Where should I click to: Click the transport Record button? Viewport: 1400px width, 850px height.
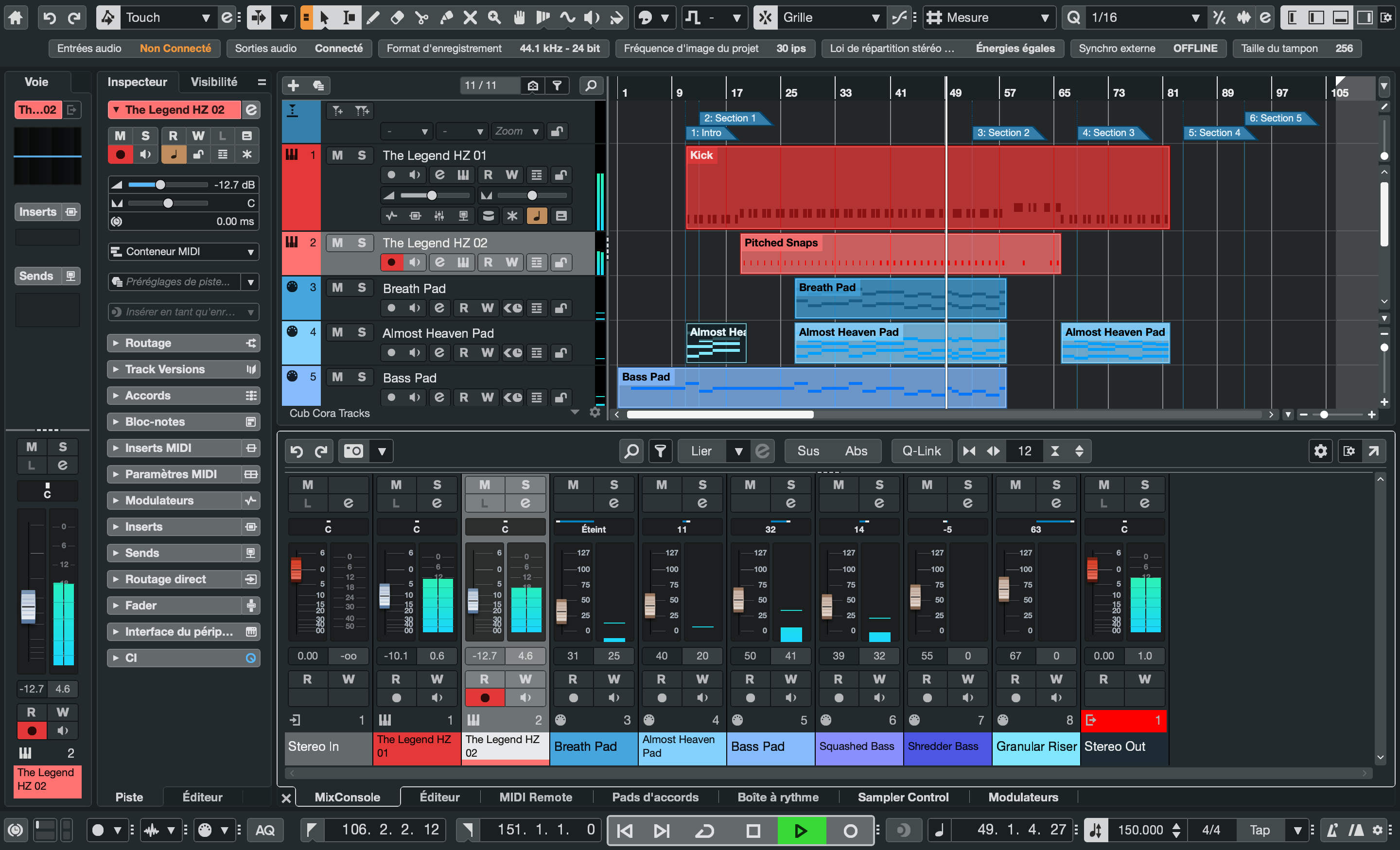850,831
